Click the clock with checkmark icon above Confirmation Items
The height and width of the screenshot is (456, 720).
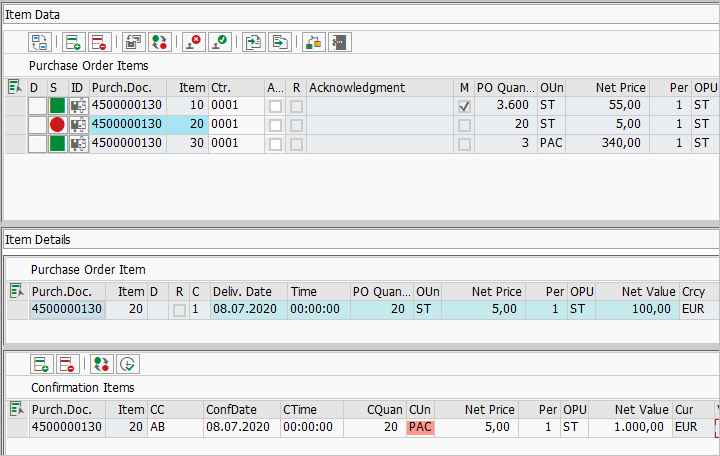click(x=127, y=364)
